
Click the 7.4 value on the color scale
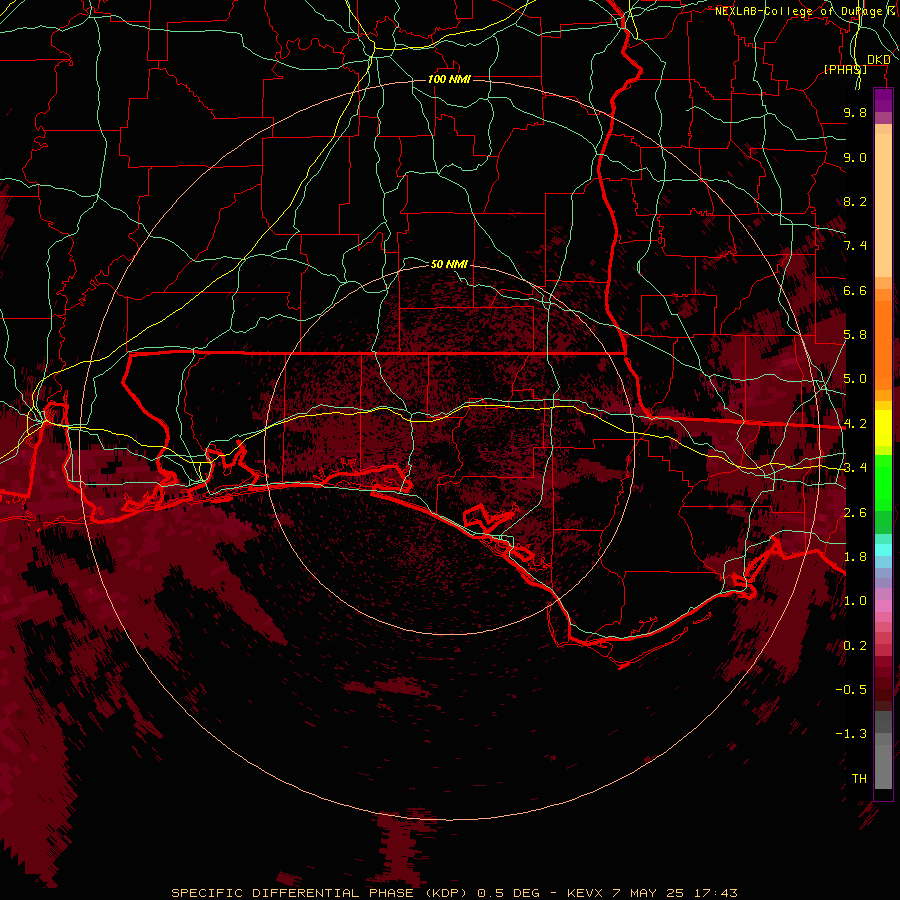(855, 246)
